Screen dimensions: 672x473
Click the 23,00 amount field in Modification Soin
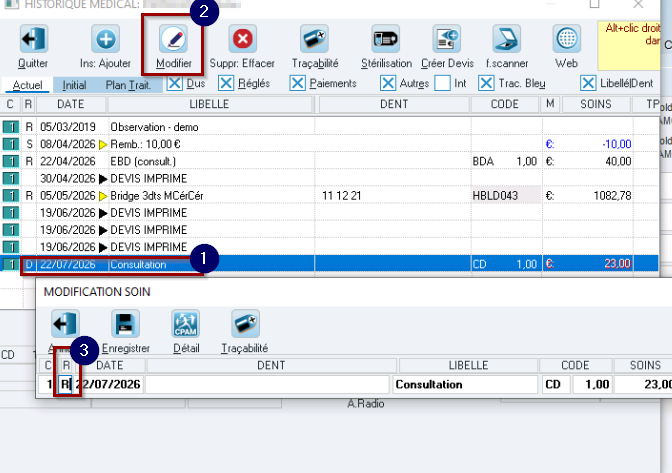[x=643, y=384]
